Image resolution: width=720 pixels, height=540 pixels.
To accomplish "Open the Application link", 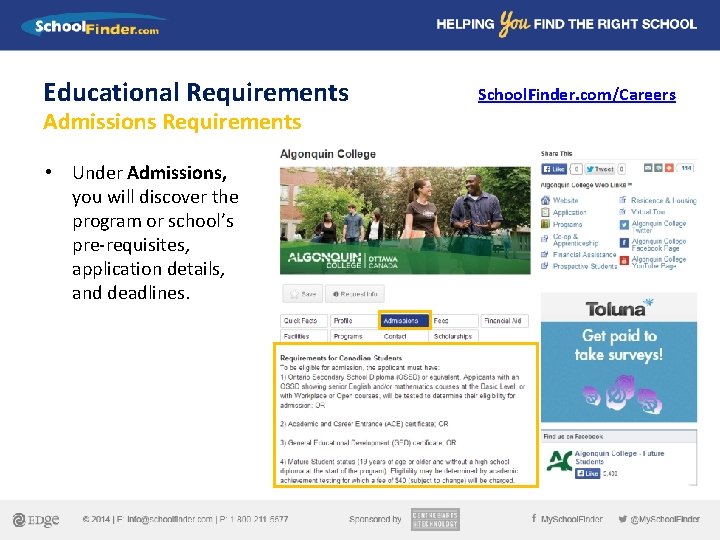I will point(569,212).
